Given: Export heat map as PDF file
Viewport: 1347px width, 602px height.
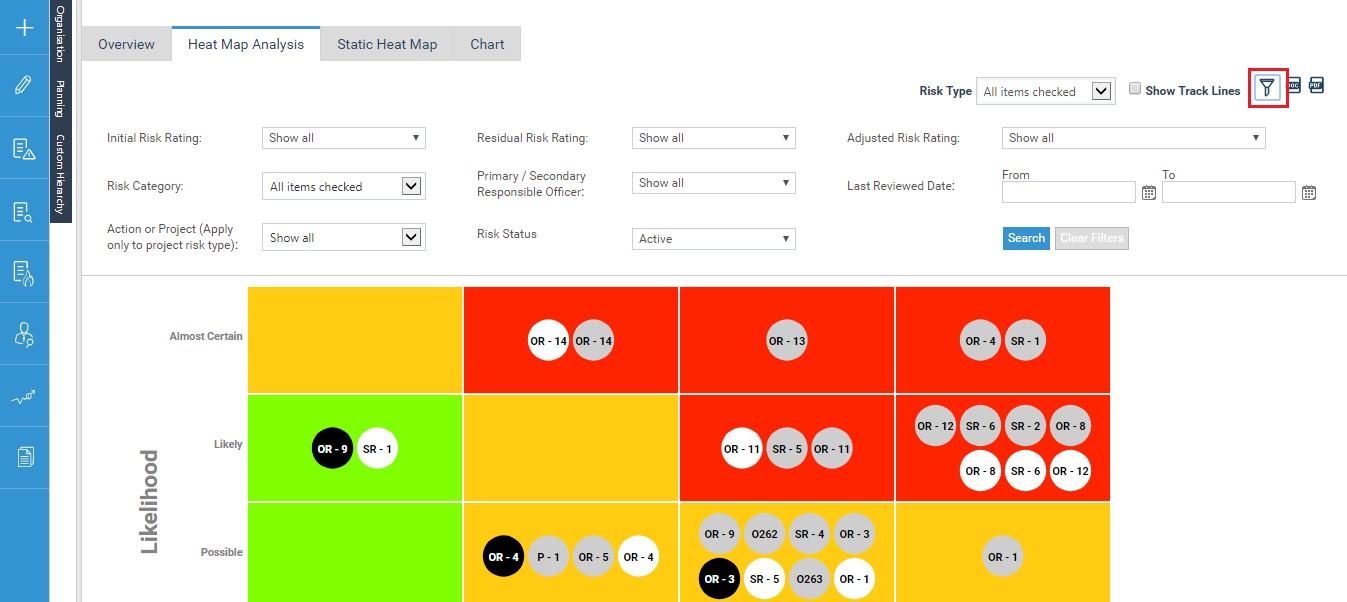Looking at the screenshot, I should 1316,86.
